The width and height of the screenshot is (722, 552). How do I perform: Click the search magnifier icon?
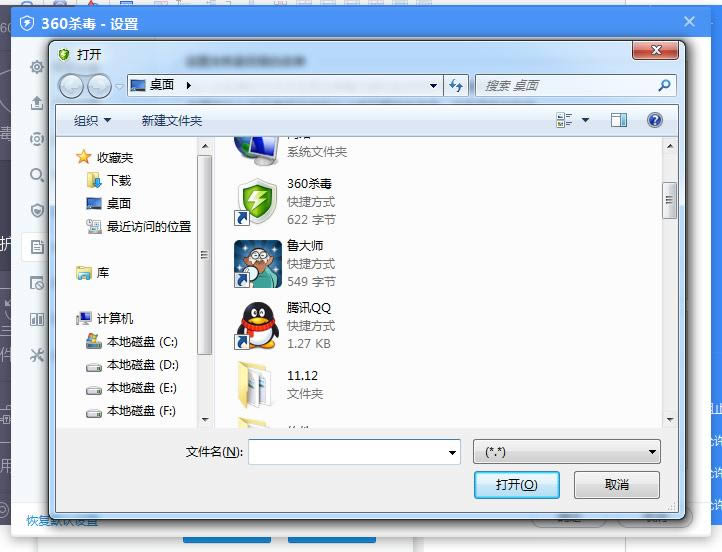[x=664, y=86]
